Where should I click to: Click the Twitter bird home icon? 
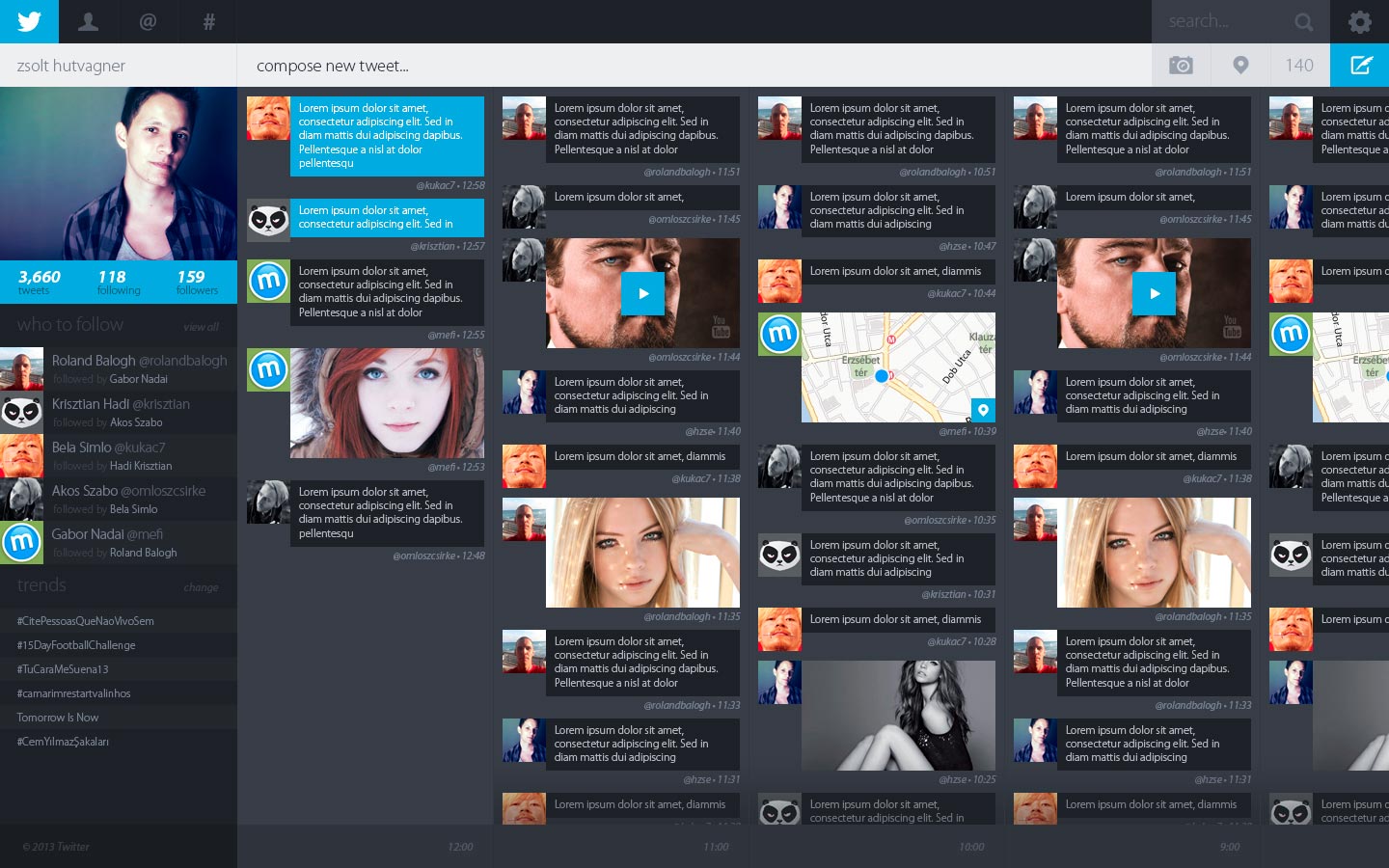(29, 21)
